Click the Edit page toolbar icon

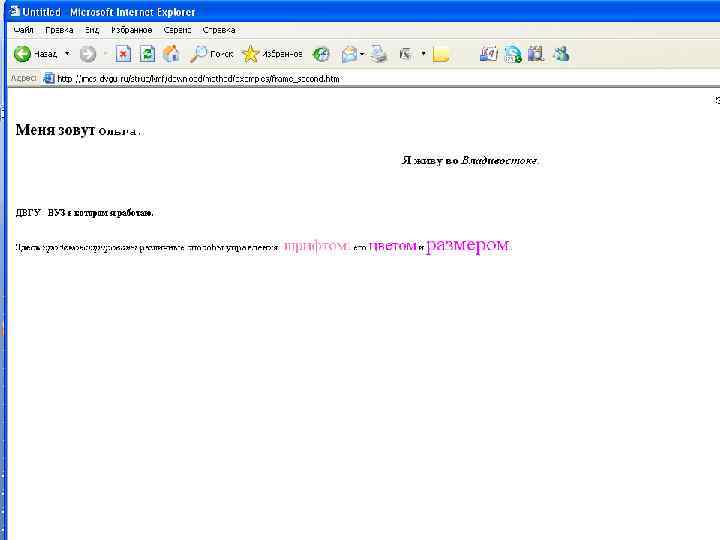click(x=406, y=55)
